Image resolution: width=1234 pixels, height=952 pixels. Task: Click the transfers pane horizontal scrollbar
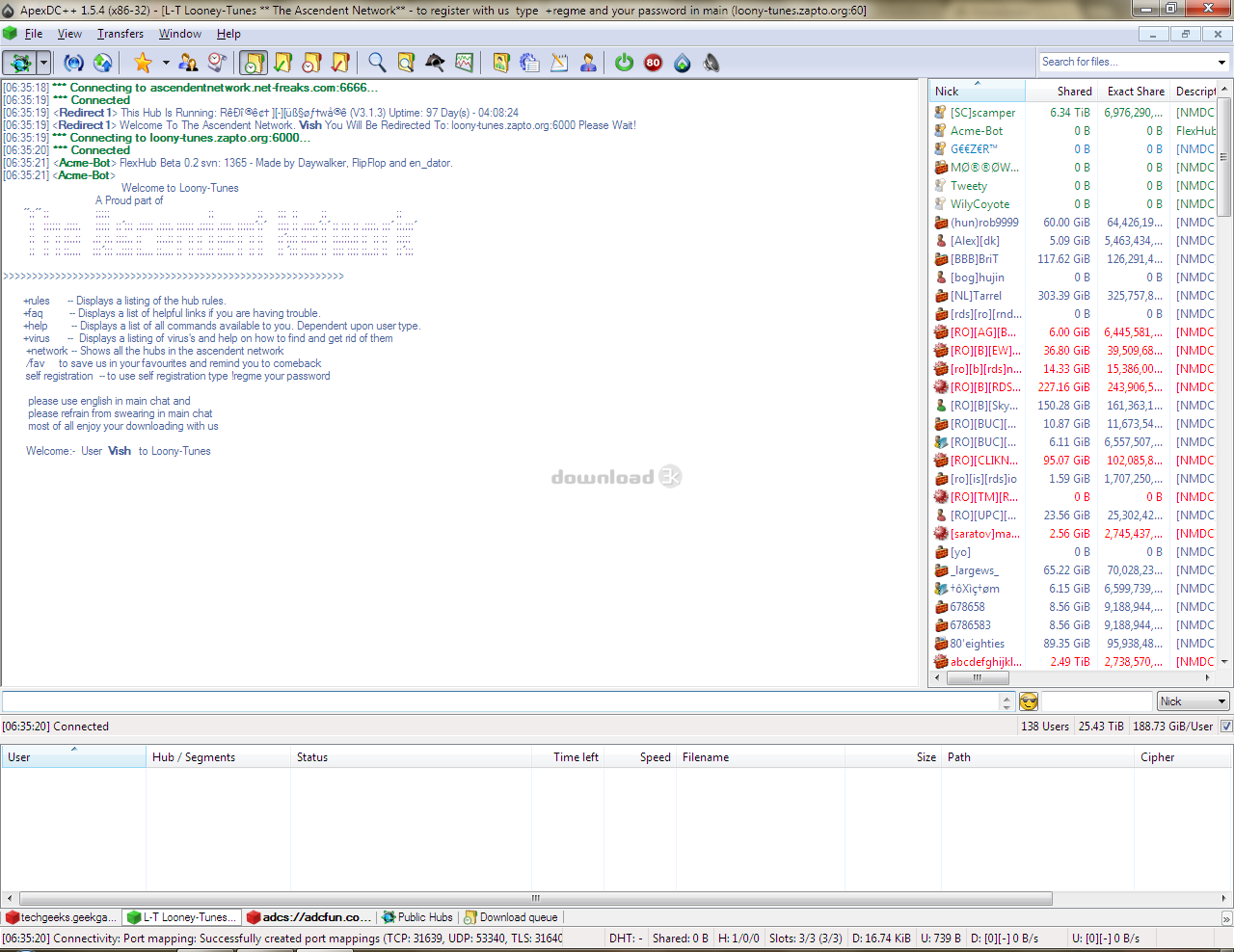(535, 898)
